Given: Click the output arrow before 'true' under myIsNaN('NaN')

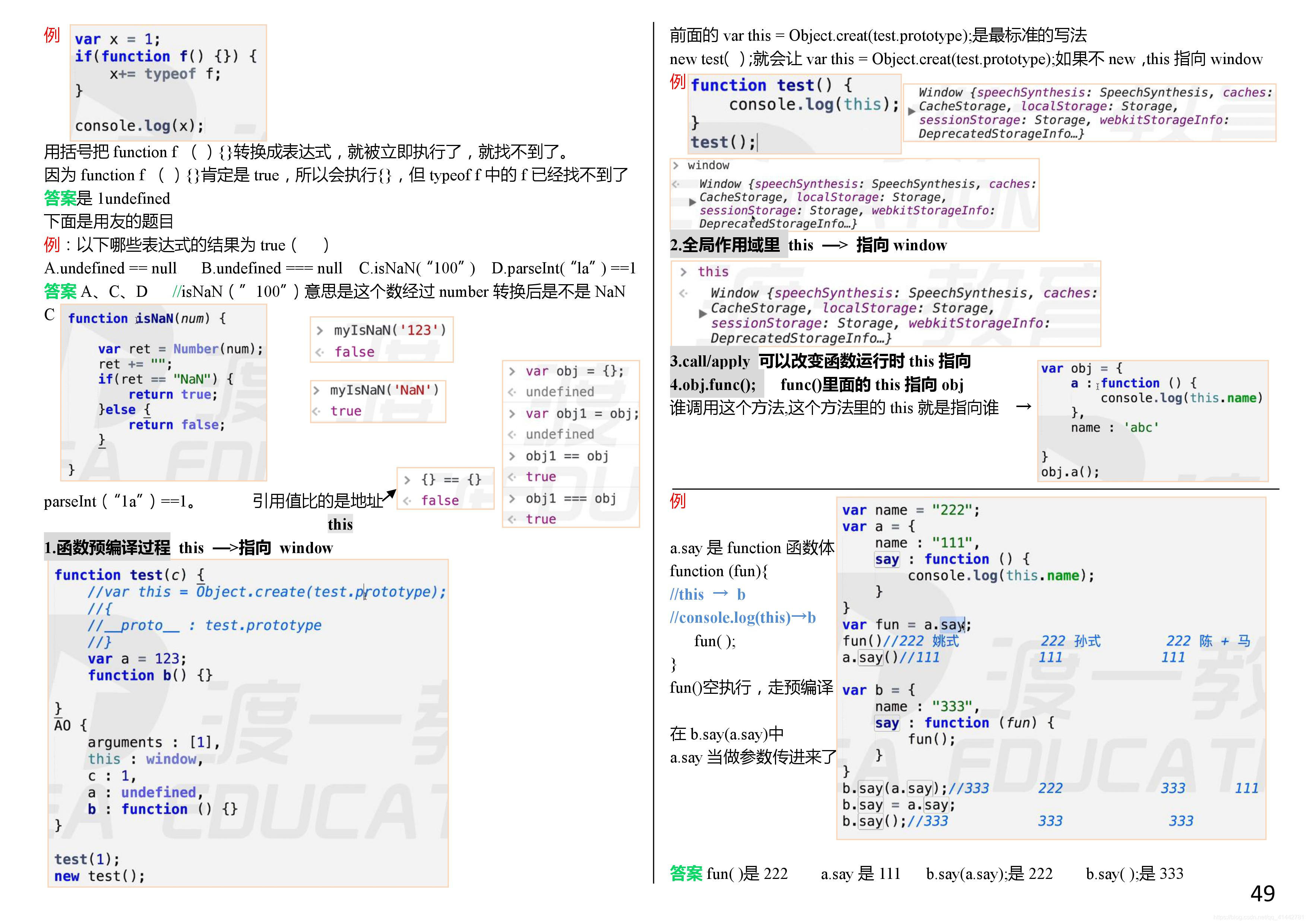Looking at the screenshot, I should [x=316, y=412].
